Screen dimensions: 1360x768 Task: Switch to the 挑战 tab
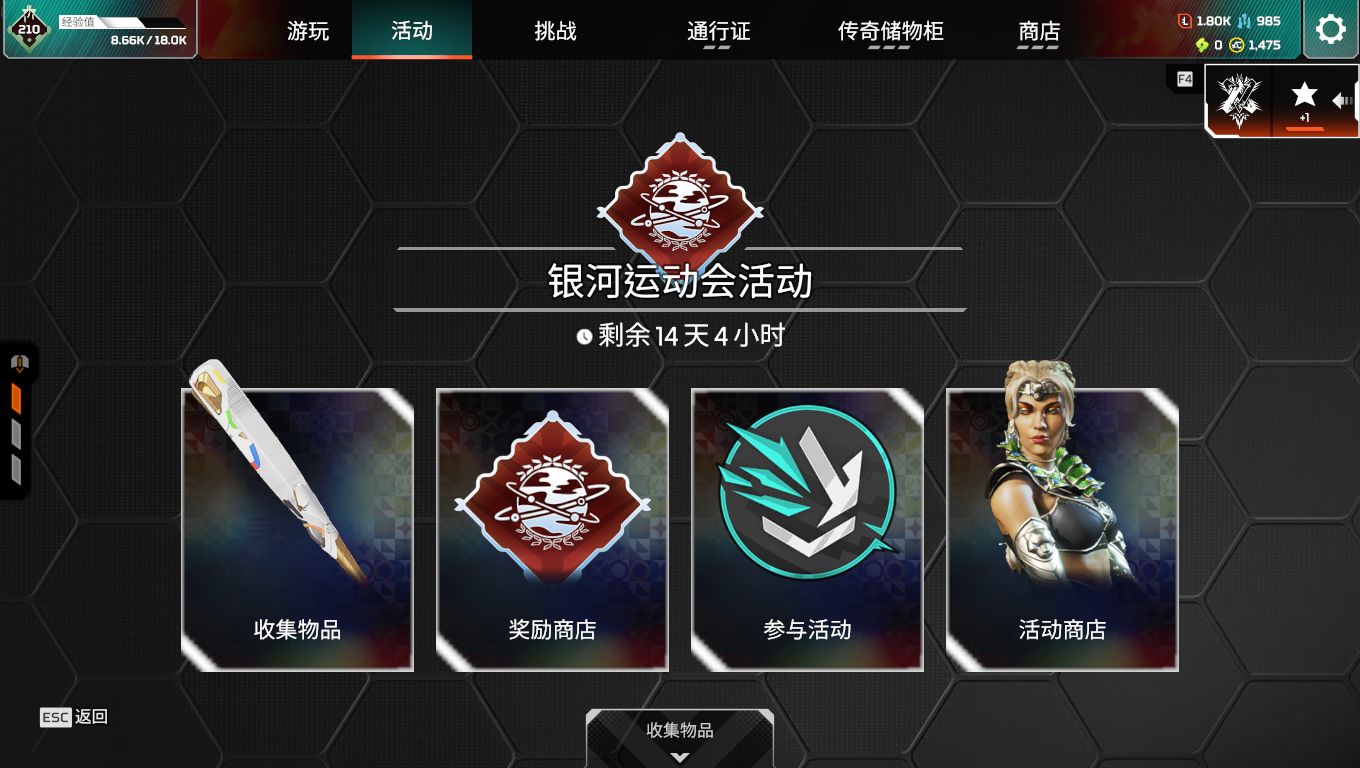tap(555, 31)
